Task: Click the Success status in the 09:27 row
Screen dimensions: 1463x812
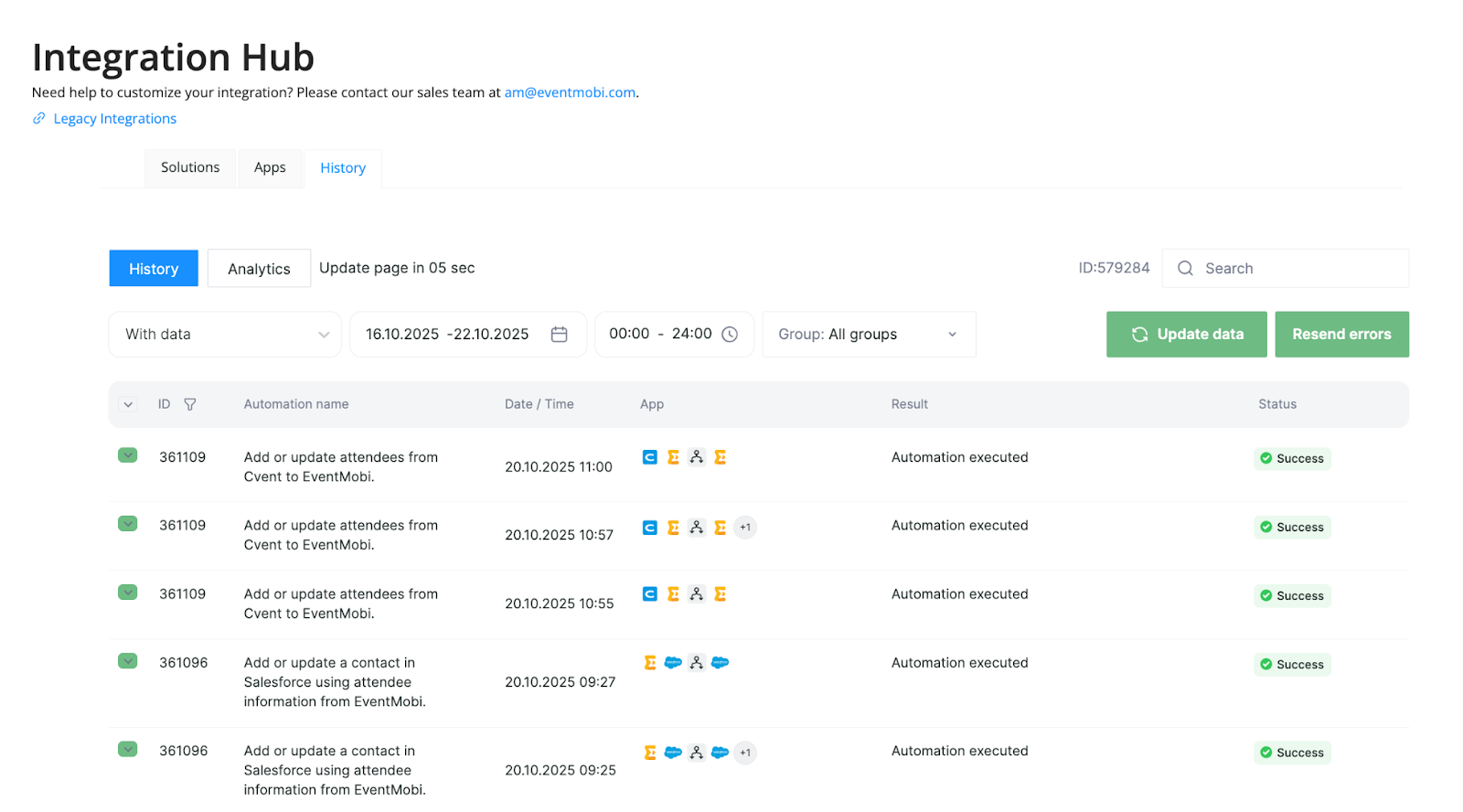Action: (1292, 665)
